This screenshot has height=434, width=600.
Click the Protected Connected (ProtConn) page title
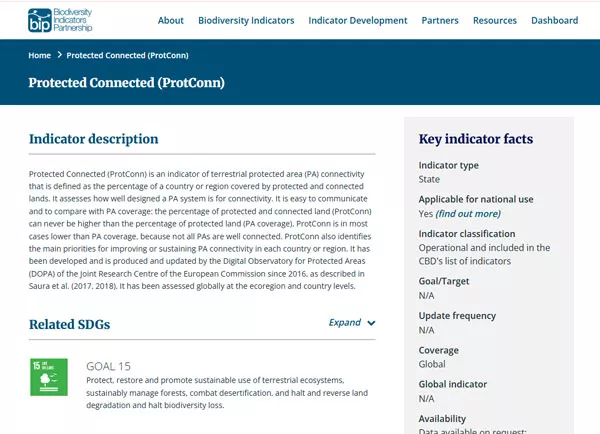[x=126, y=82]
